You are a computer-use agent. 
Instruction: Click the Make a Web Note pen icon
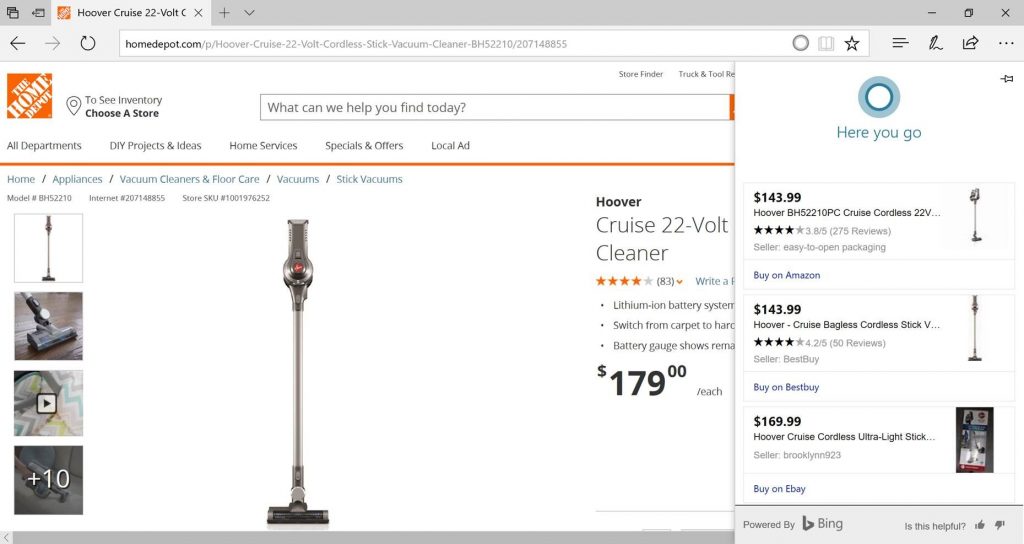(x=935, y=43)
